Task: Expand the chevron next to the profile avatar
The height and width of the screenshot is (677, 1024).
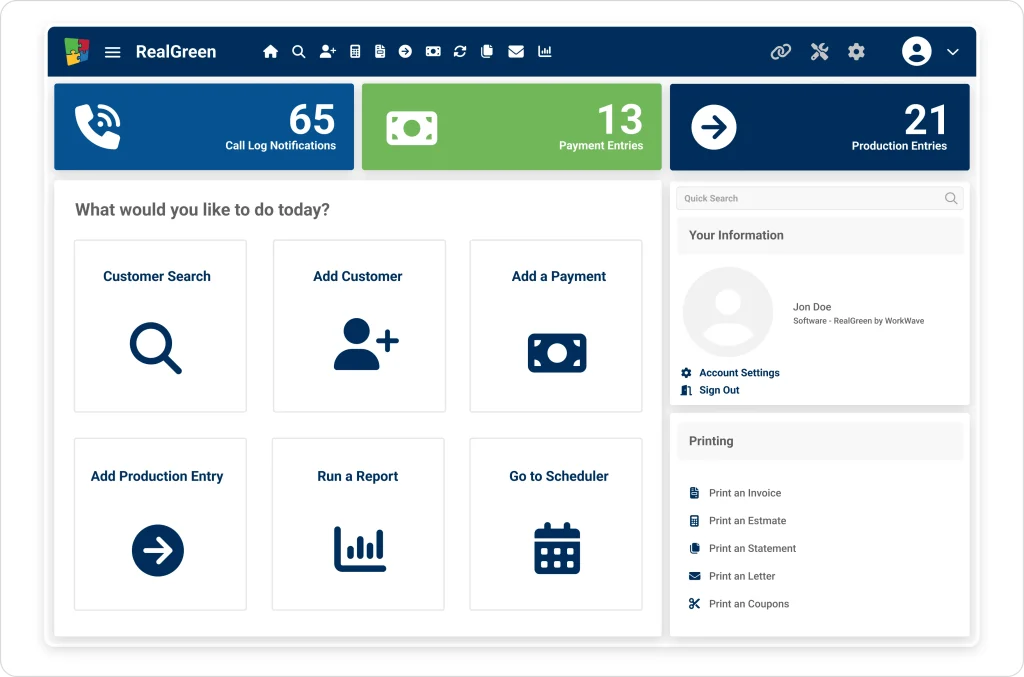Action: coord(952,51)
